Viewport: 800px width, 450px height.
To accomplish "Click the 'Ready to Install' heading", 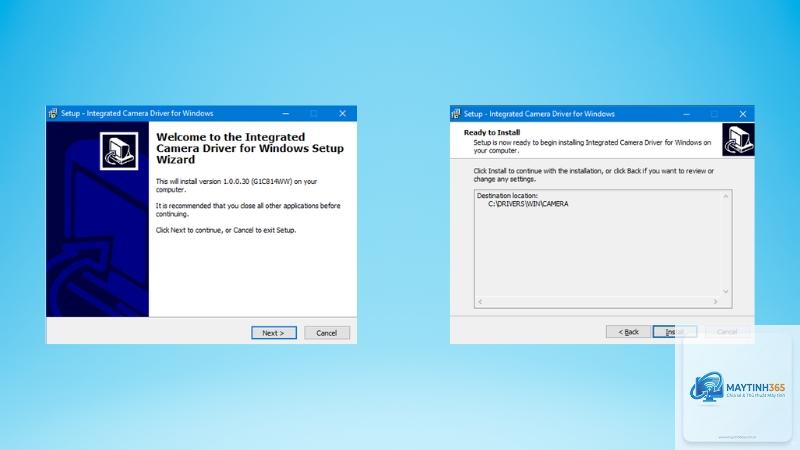I will 492,132.
